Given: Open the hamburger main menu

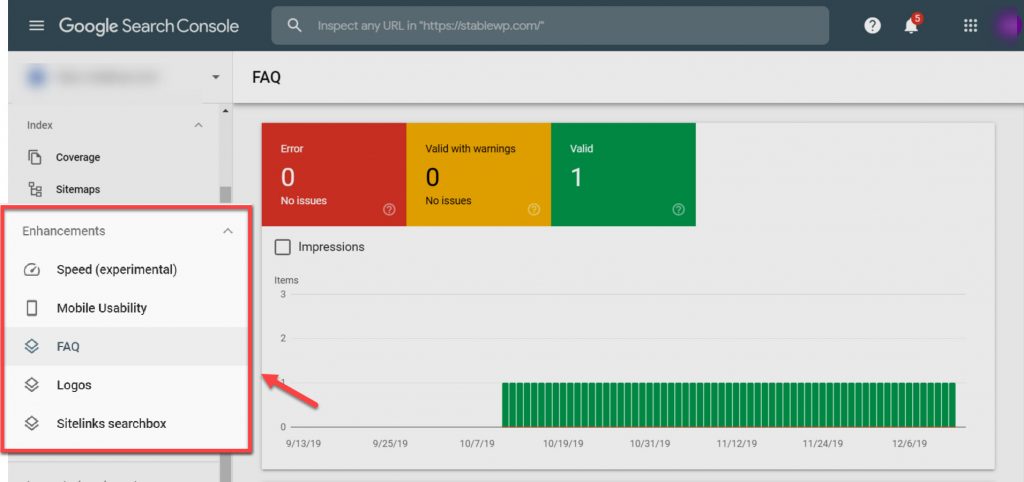Looking at the screenshot, I should 37,26.
